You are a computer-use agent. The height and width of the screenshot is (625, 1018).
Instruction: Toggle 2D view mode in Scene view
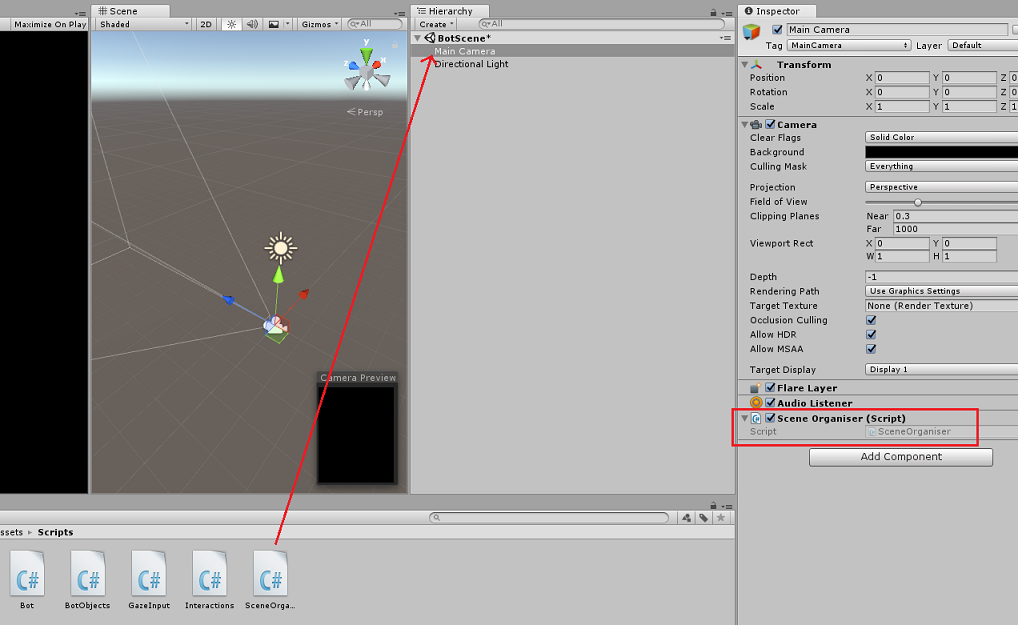click(x=205, y=24)
